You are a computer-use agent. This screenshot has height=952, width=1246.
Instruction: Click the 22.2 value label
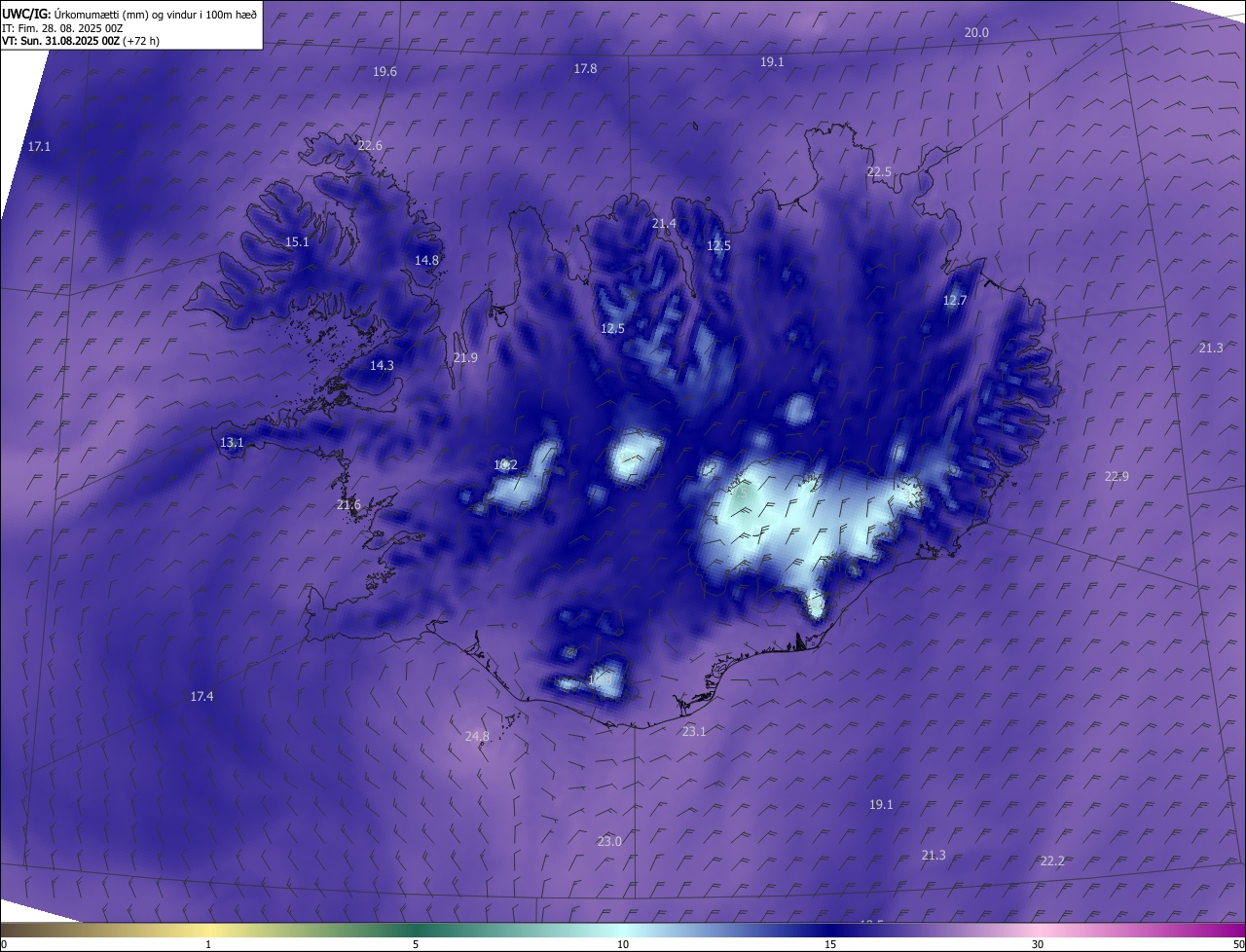(x=1052, y=861)
